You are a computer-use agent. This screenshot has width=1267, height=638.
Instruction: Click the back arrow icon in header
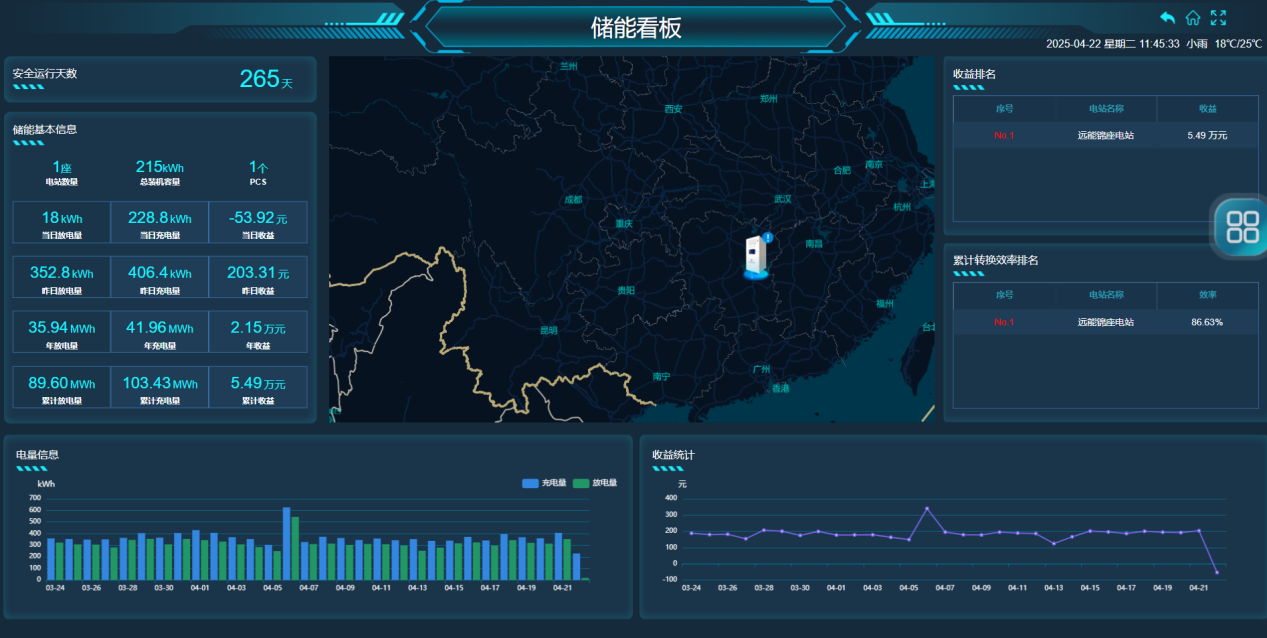[1167, 18]
